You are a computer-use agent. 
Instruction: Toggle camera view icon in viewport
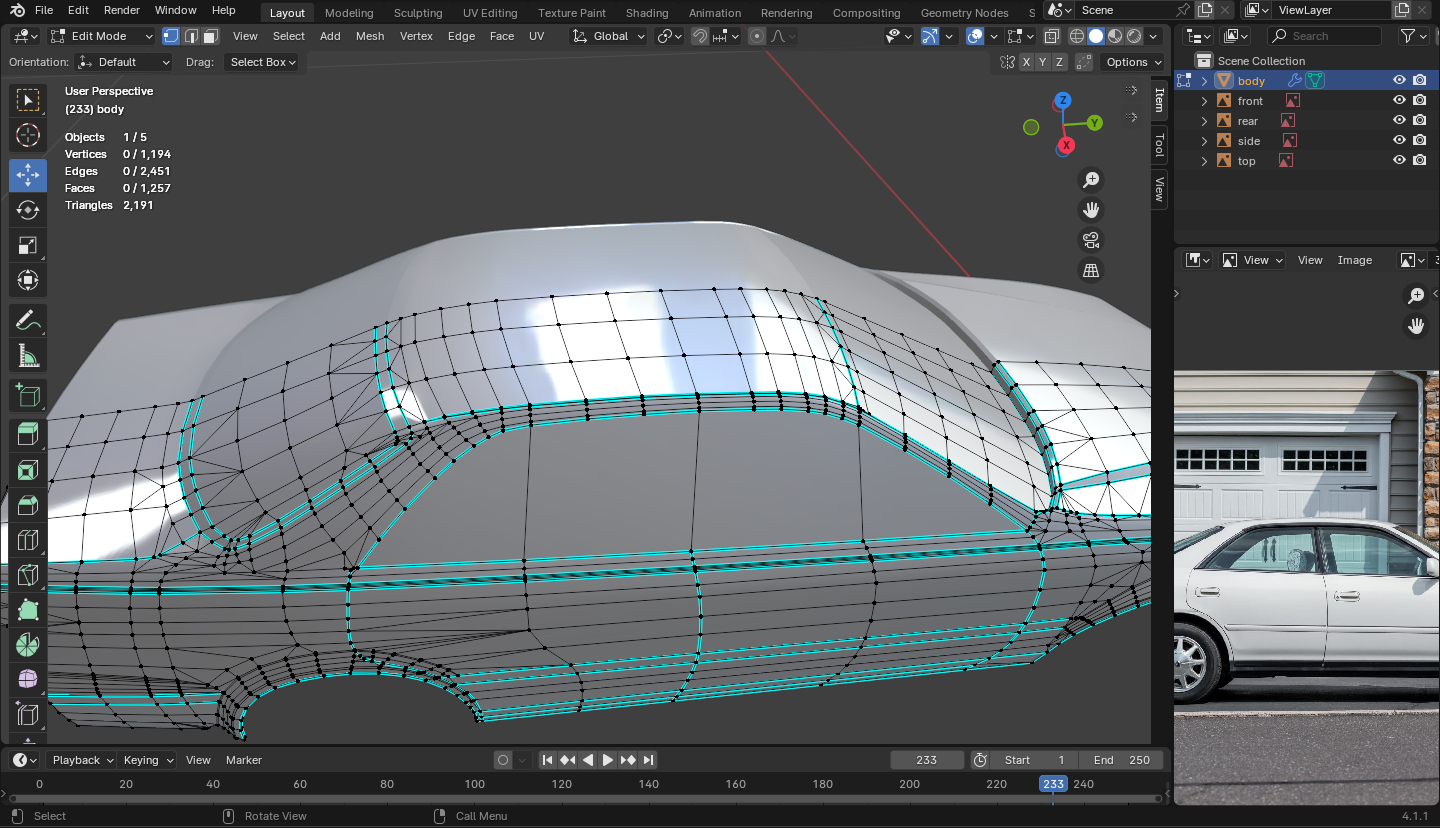coord(1091,240)
